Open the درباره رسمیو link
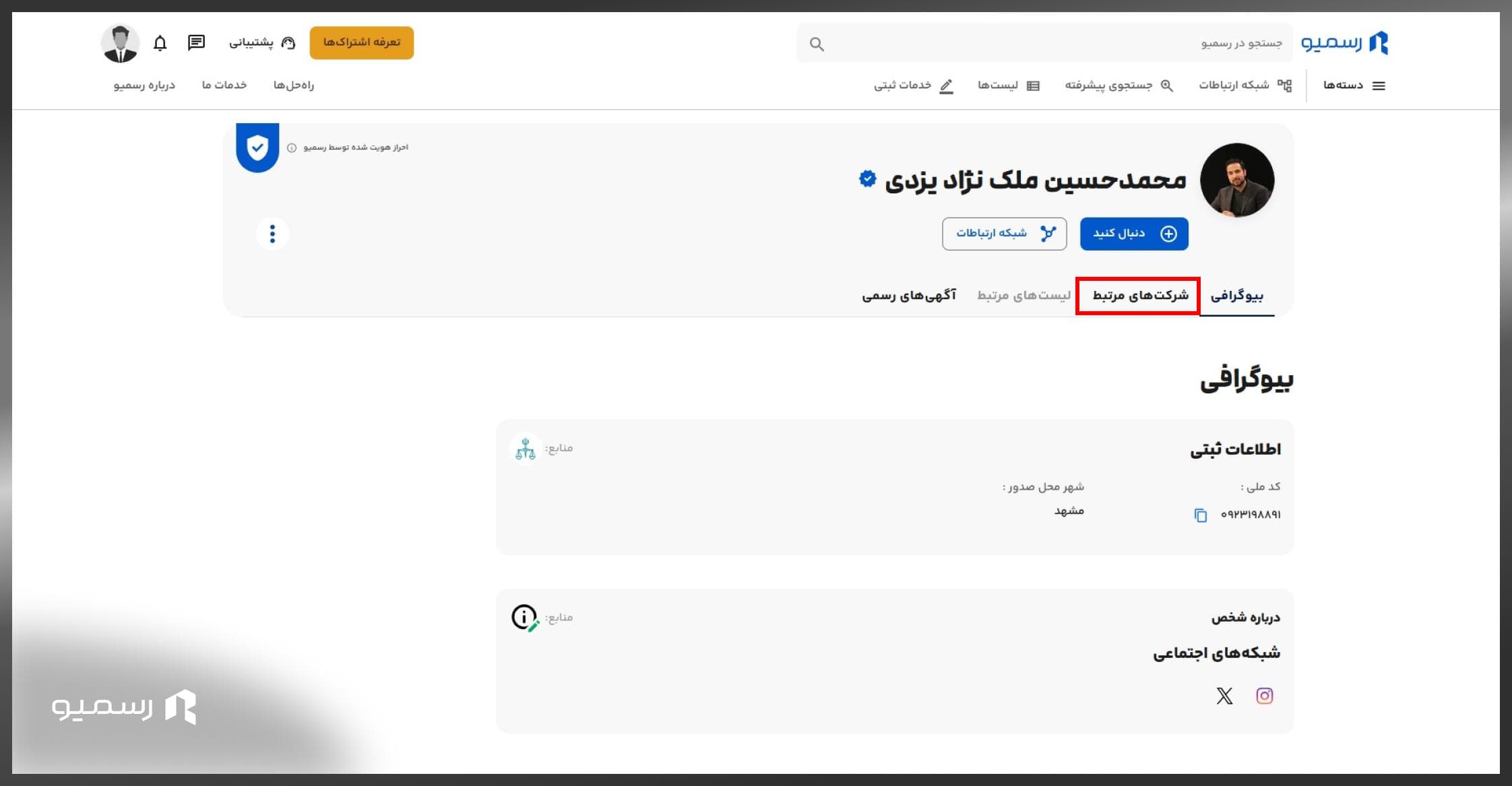Image resolution: width=1512 pixels, height=786 pixels. coord(144,86)
